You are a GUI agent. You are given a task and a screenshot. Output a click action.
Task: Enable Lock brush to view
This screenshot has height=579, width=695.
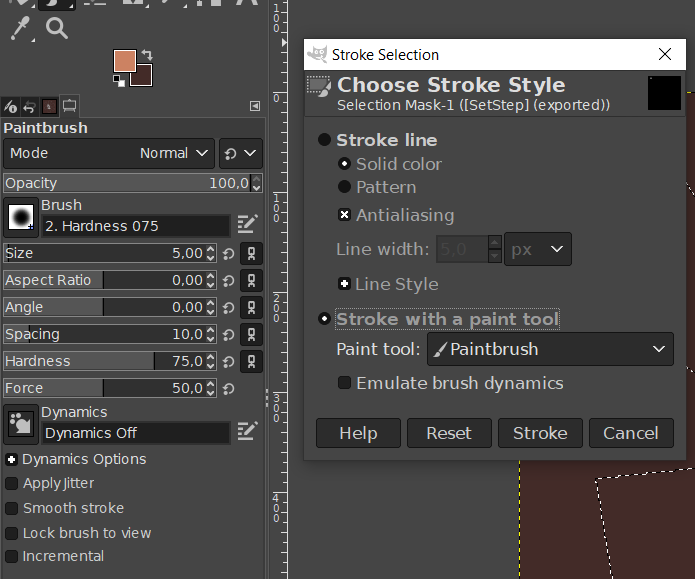pyautogui.click(x=12, y=533)
